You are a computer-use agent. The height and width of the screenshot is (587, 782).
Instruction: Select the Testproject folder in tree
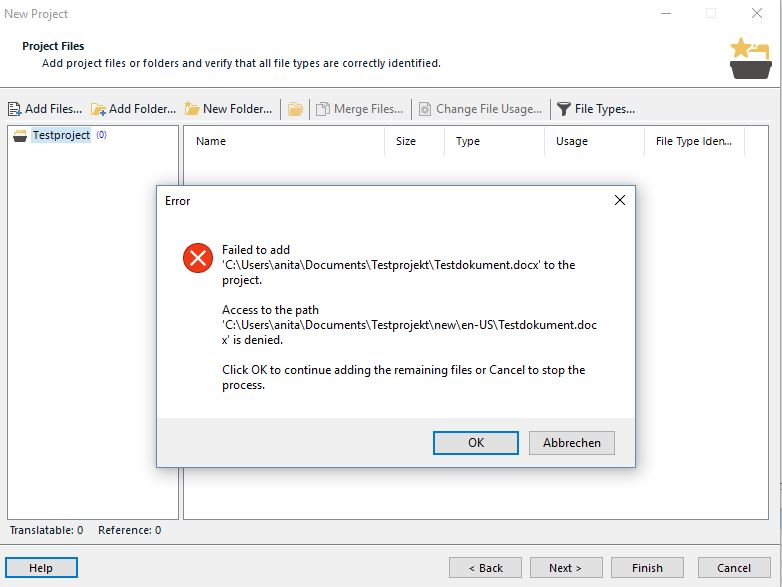click(61, 135)
